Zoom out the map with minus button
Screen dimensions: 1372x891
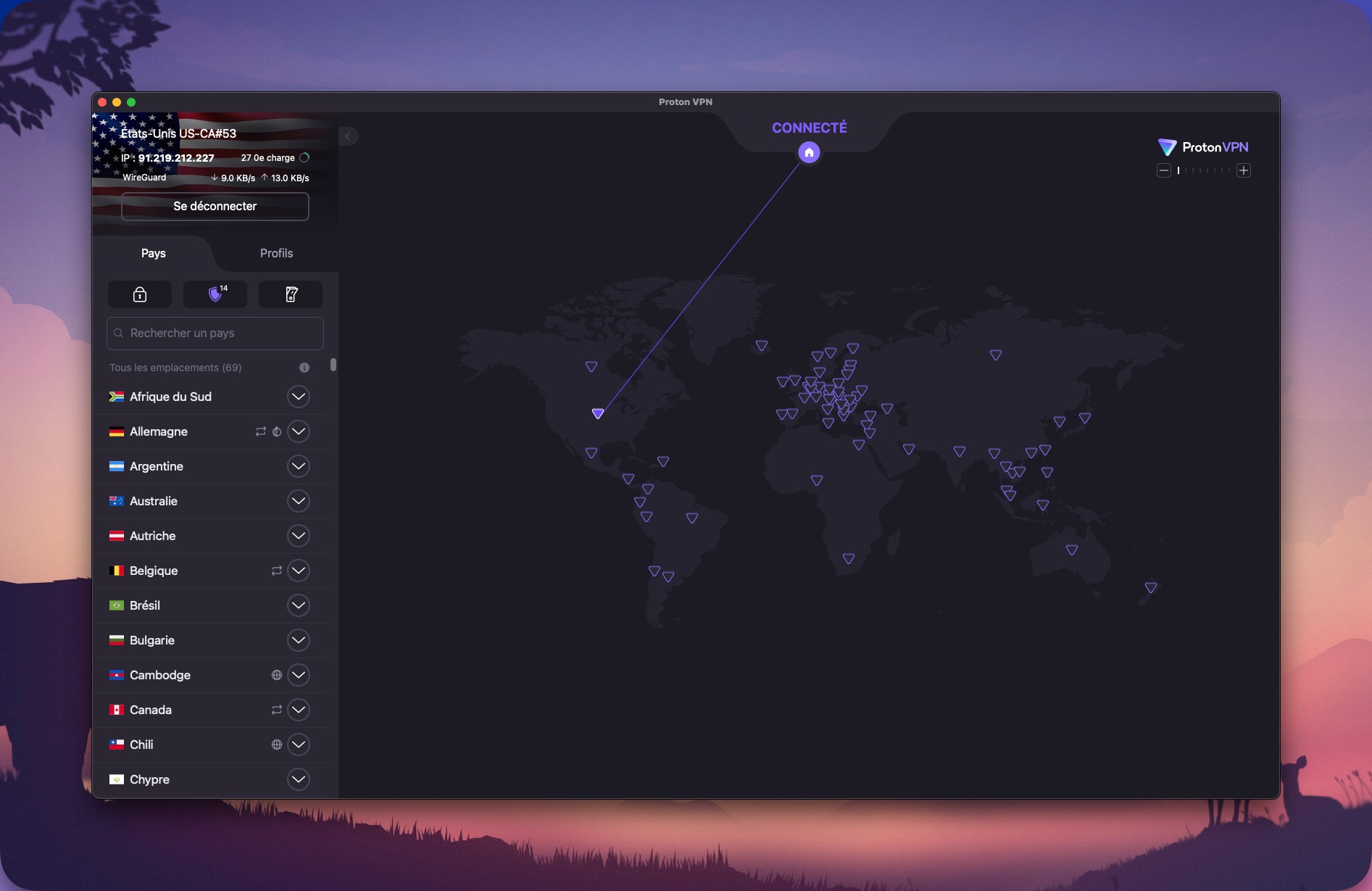[1164, 170]
